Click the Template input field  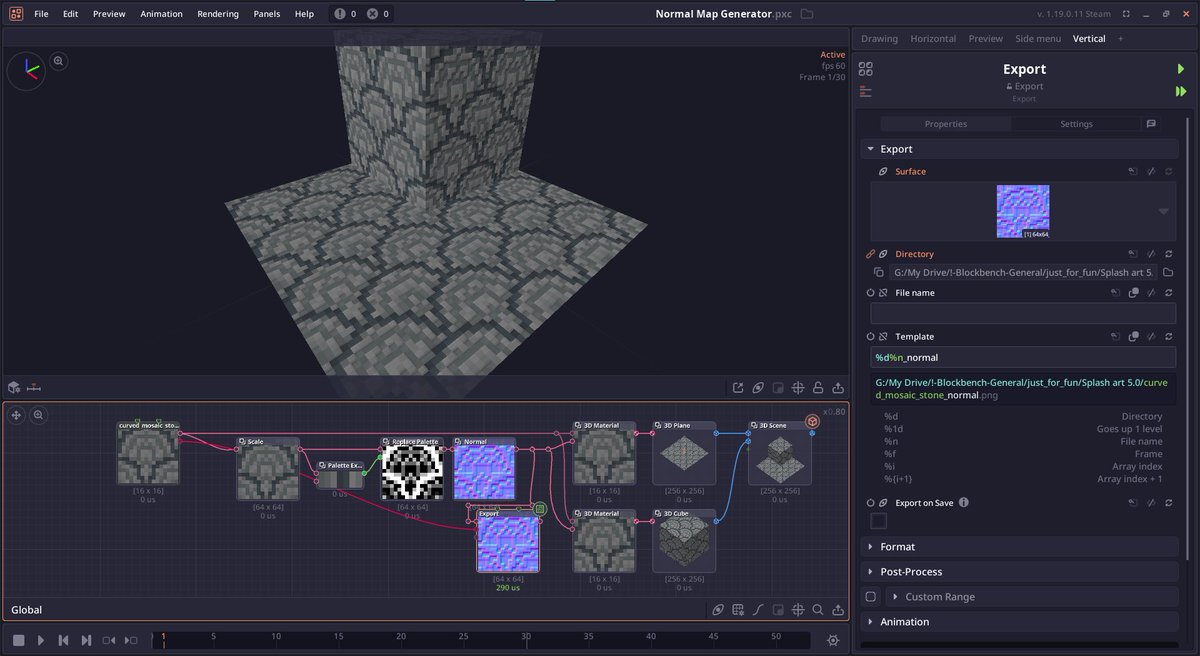coord(1023,357)
